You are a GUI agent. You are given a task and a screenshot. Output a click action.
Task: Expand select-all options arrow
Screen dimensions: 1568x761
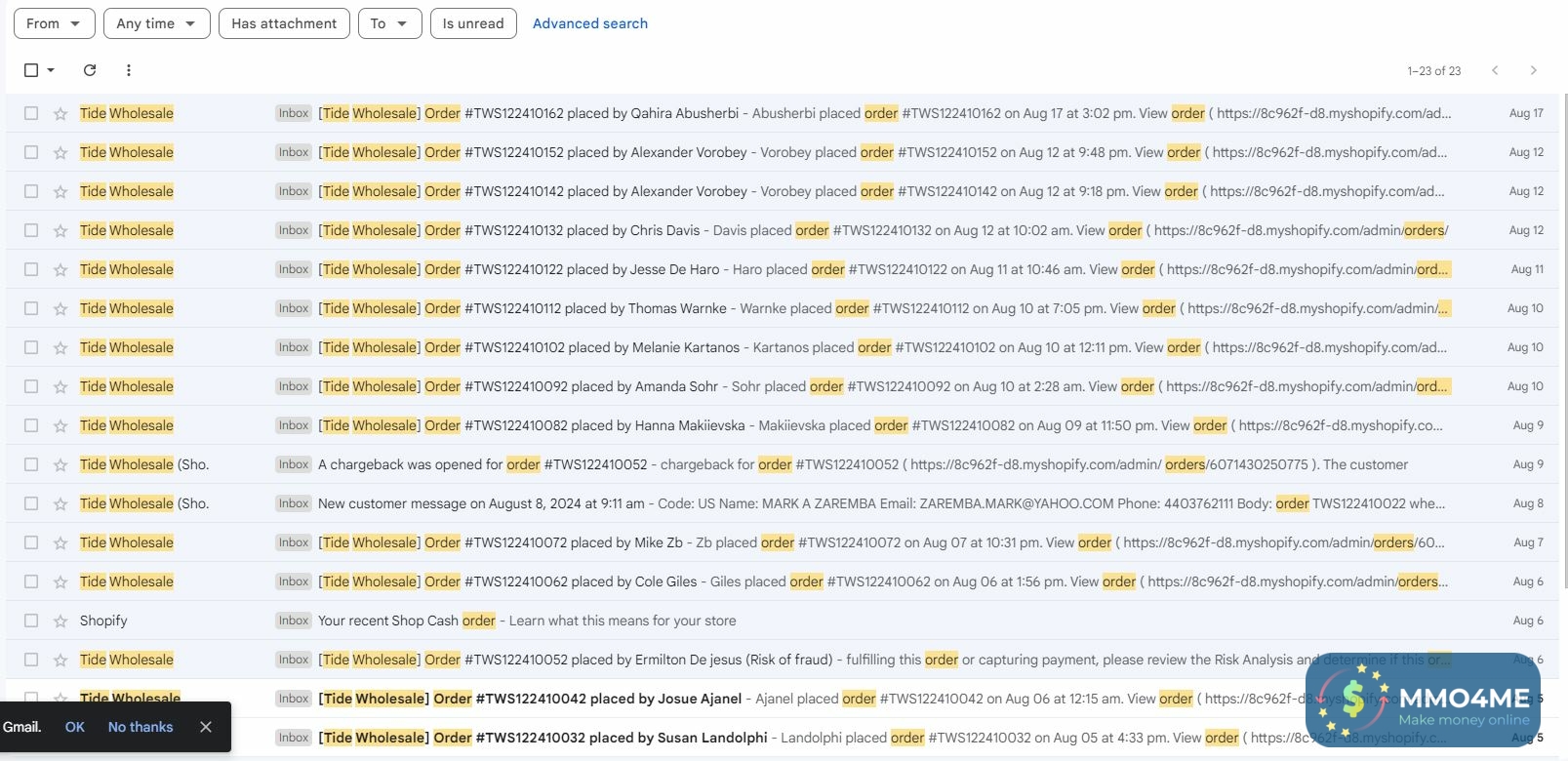(x=51, y=70)
